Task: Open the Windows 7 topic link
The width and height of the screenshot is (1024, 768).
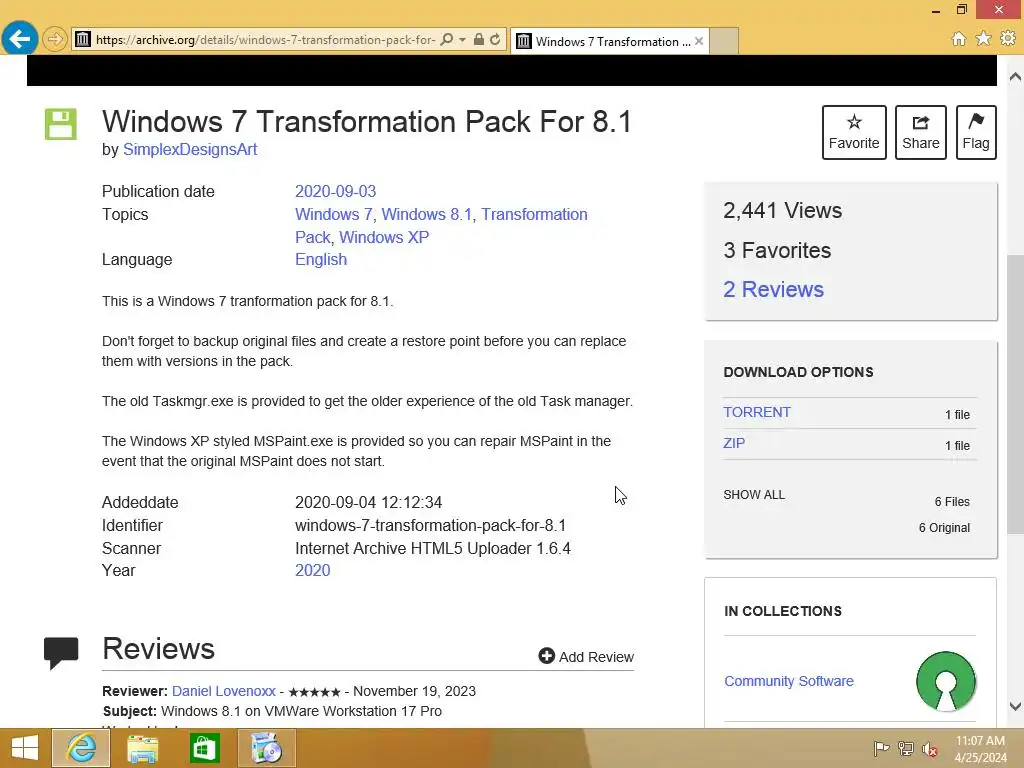Action: pyautogui.click(x=334, y=214)
